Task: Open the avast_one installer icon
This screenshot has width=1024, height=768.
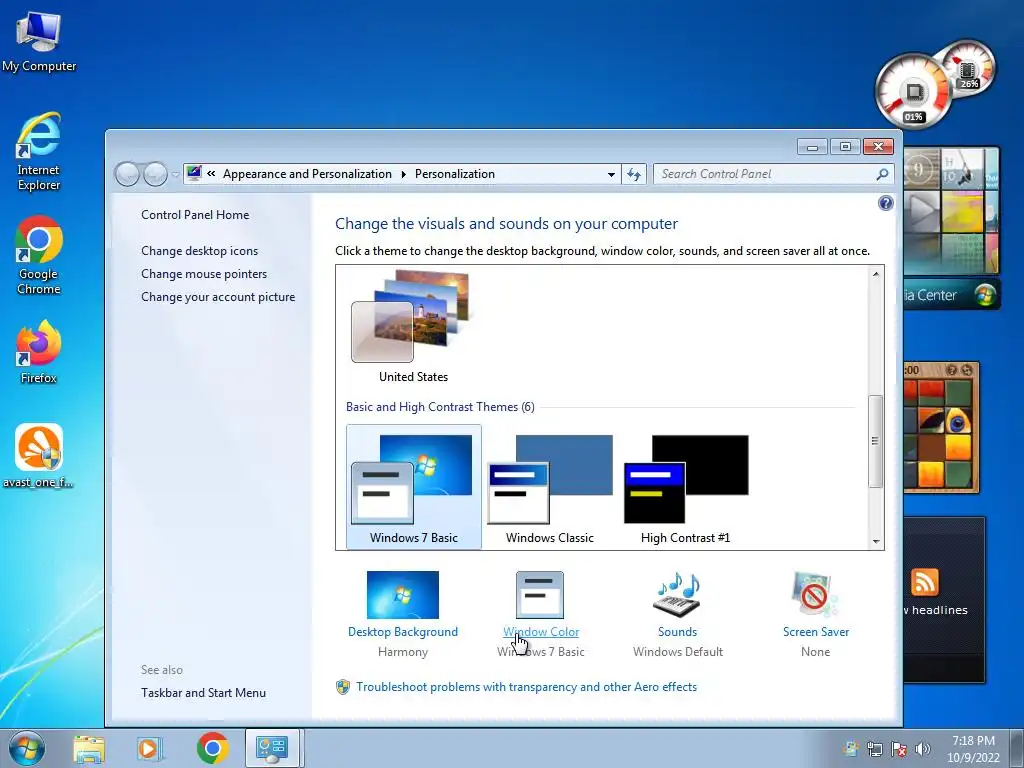Action: pyautogui.click(x=39, y=456)
